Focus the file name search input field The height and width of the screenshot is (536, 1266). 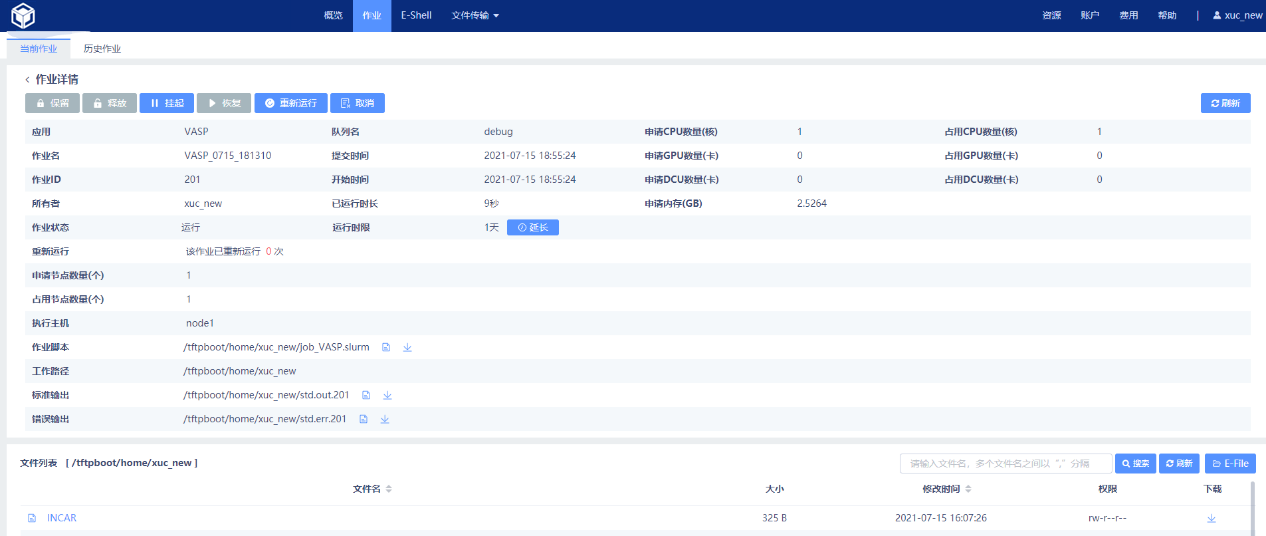click(1004, 464)
